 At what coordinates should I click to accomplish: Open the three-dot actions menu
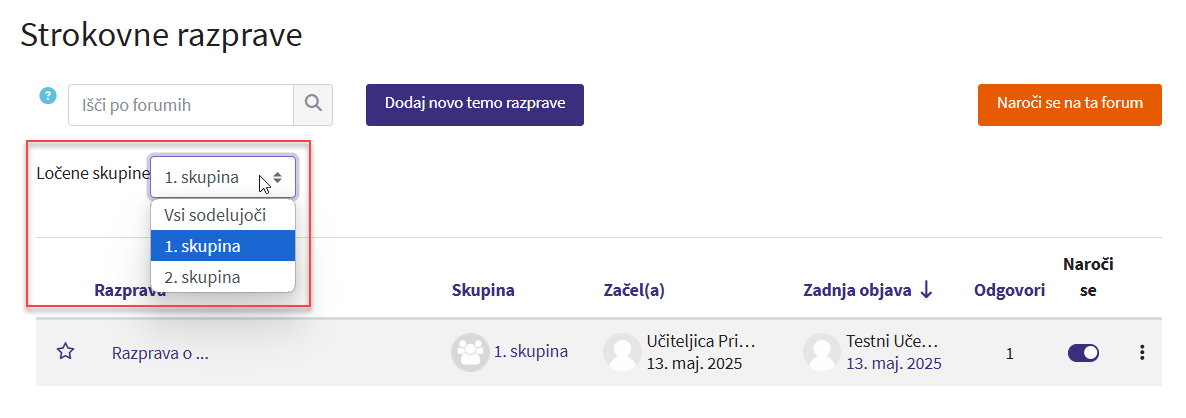[1142, 352]
